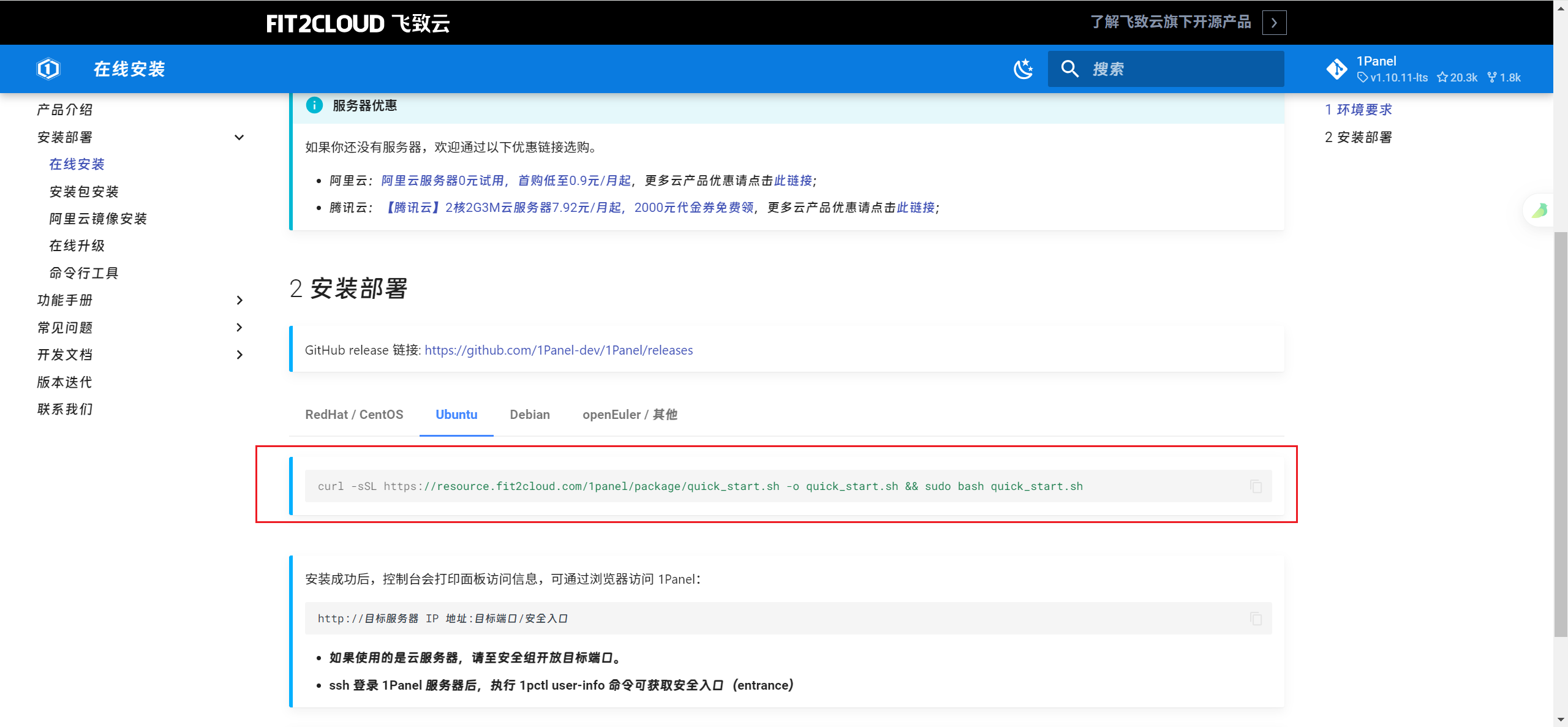Collapse the 安装部署 sidebar section

click(239, 137)
